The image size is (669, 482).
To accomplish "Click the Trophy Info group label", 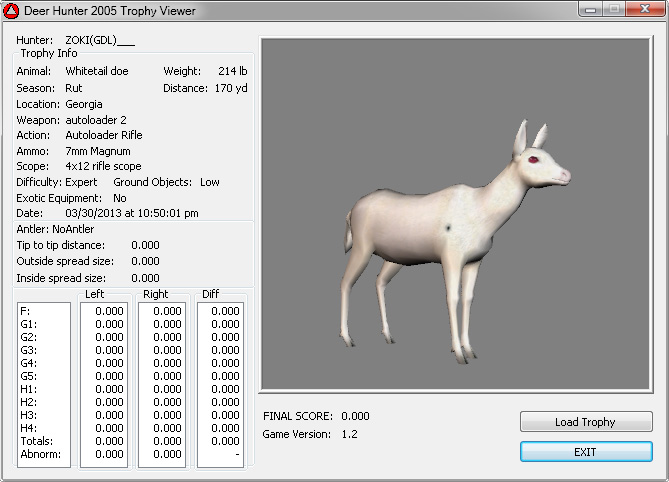I will point(49,53).
